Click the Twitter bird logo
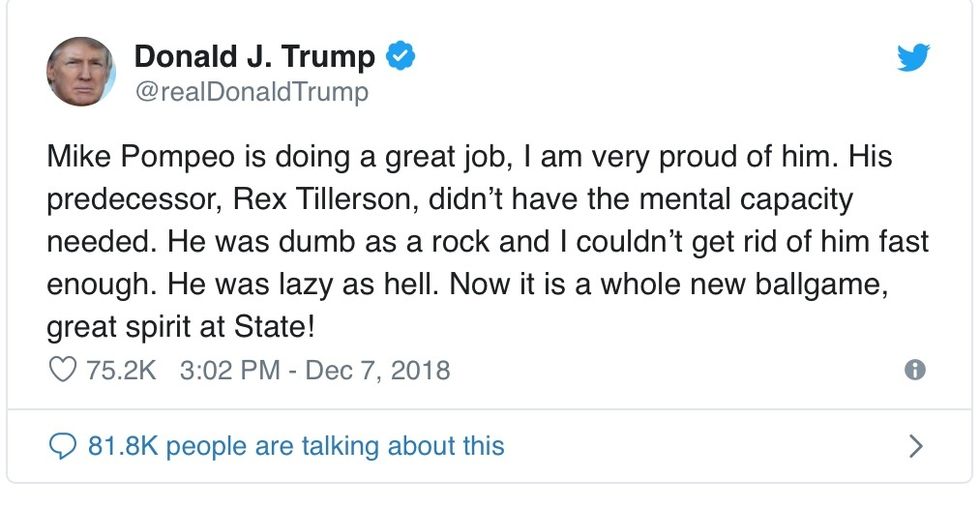Viewport: 980px width, 511px height. 912,60
